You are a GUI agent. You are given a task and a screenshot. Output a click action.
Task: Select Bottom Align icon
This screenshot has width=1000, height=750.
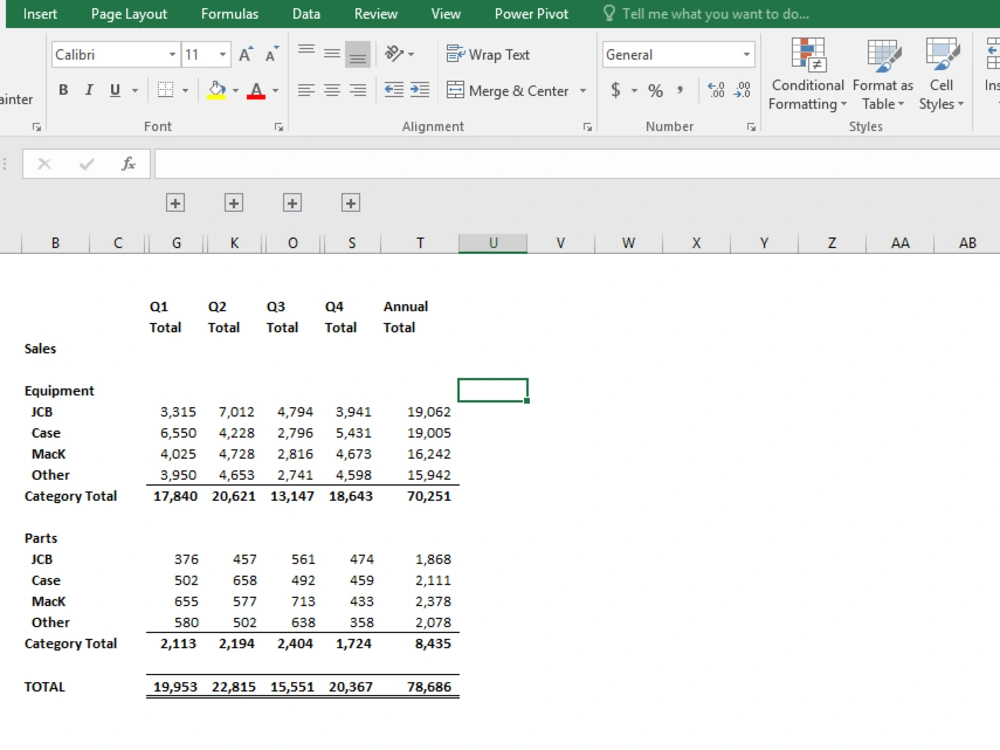tap(358, 54)
